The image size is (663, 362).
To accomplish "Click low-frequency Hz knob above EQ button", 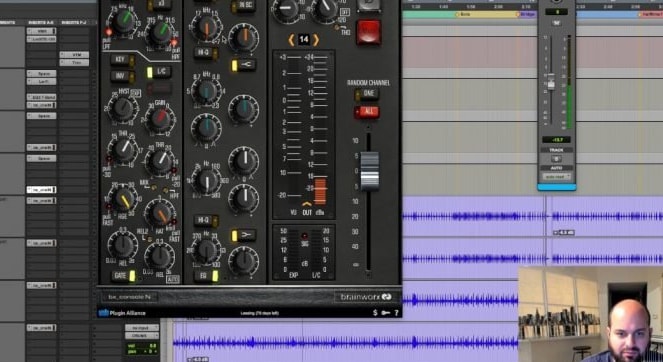I will coord(206,250).
